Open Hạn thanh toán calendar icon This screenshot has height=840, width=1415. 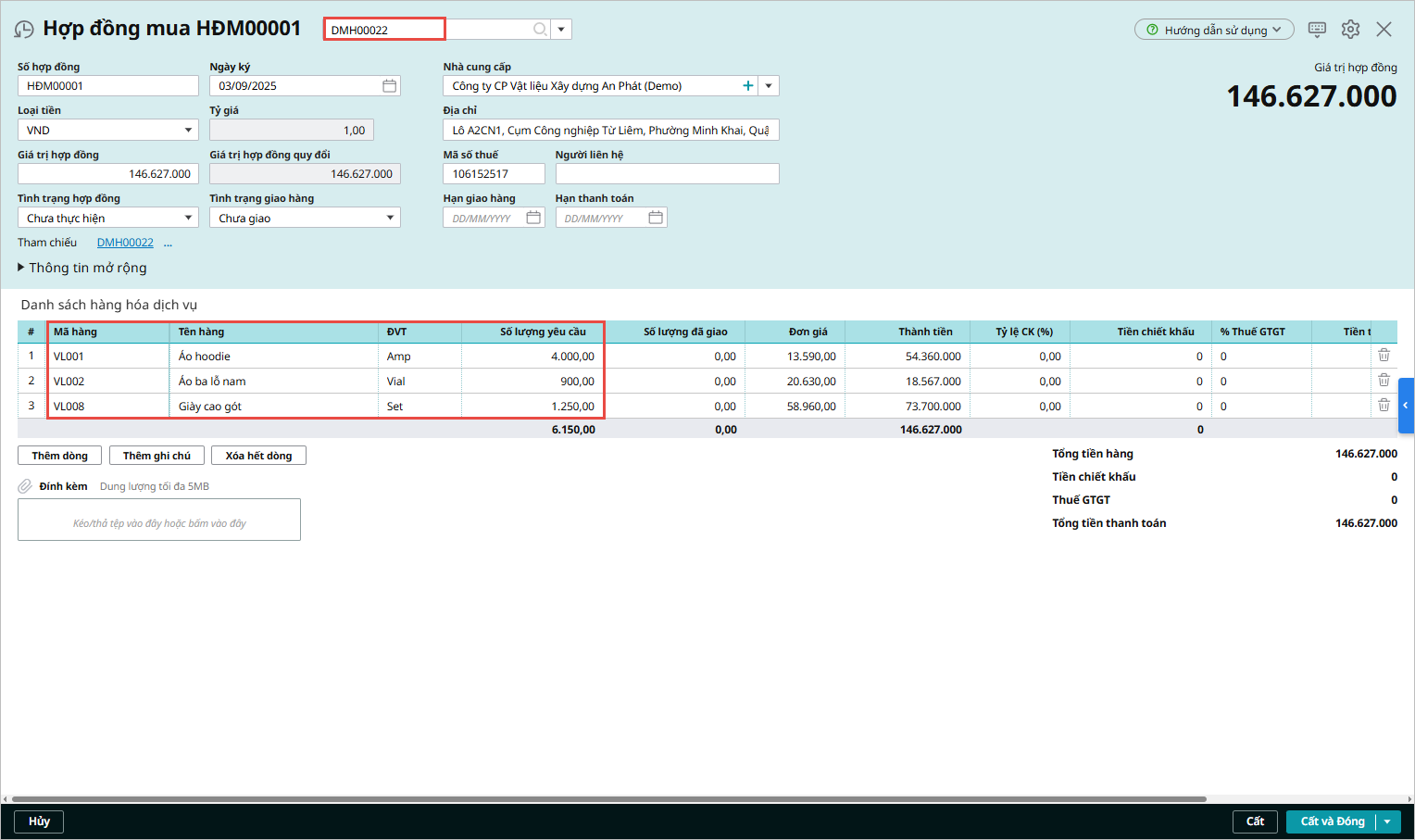(x=656, y=218)
